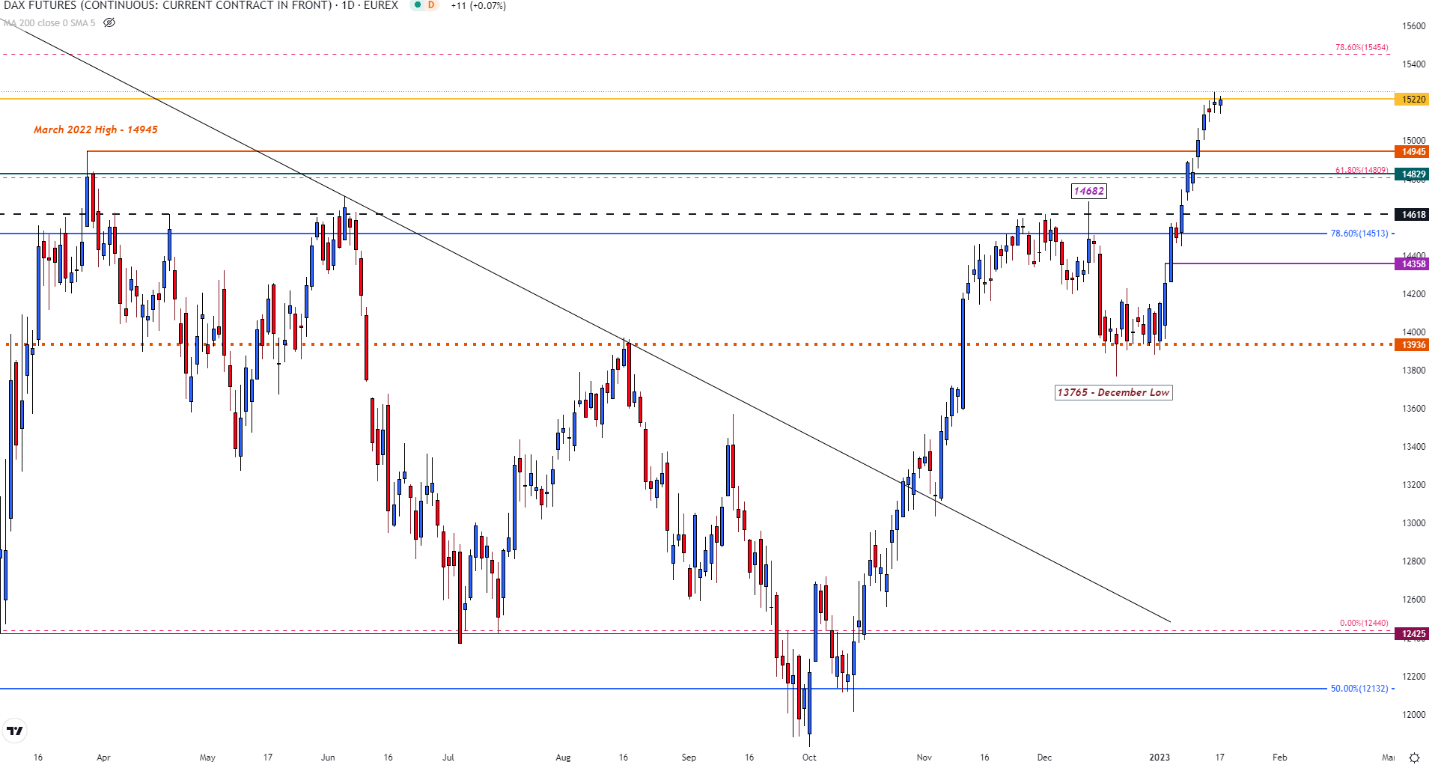Select the yellow 15220 price label
Image resolution: width=1429 pixels, height=765 pixels.
pos(1413,99)
